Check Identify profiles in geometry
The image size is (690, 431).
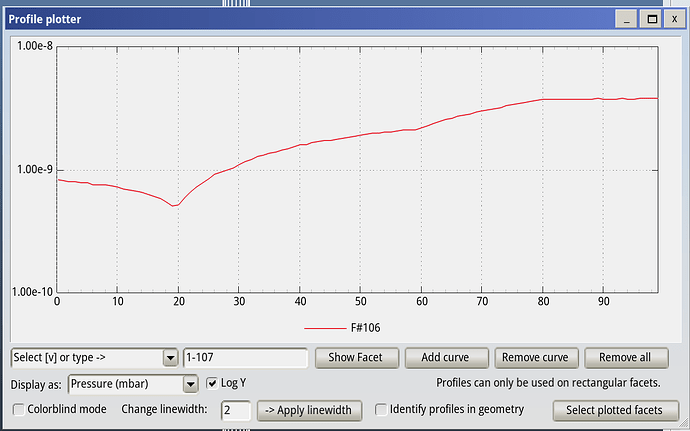pyautogui.click(x=381, y=409)
